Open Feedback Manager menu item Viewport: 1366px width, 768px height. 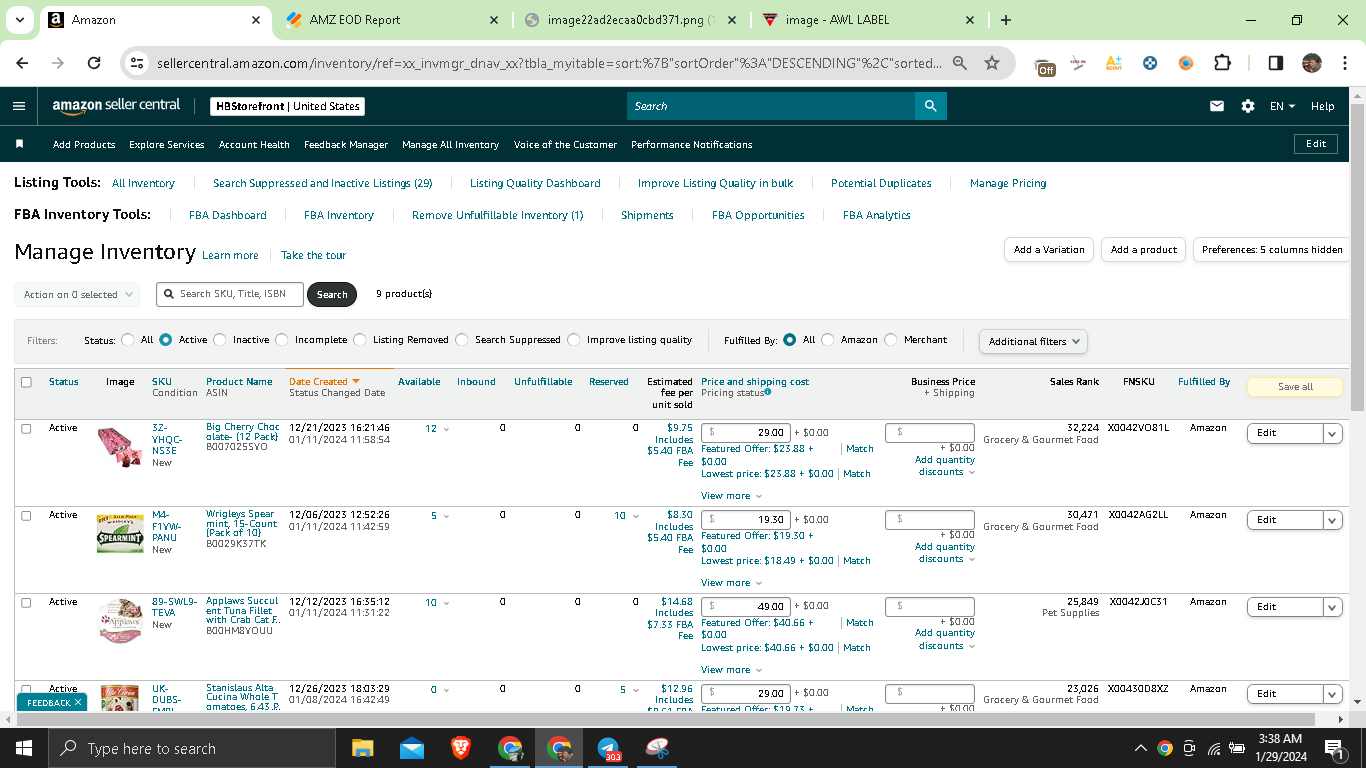point(346,145)
